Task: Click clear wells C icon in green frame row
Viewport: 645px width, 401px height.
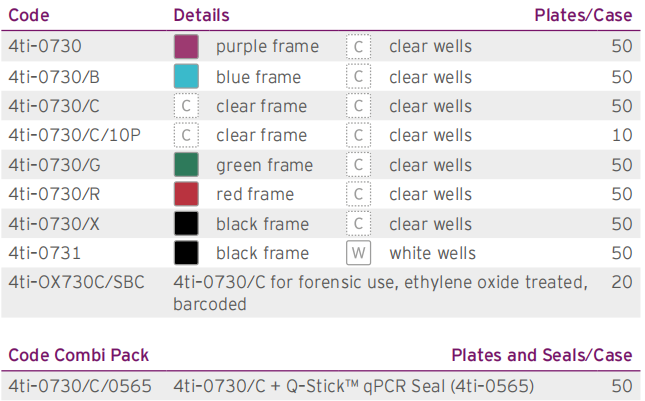Action: click(359, 165)
